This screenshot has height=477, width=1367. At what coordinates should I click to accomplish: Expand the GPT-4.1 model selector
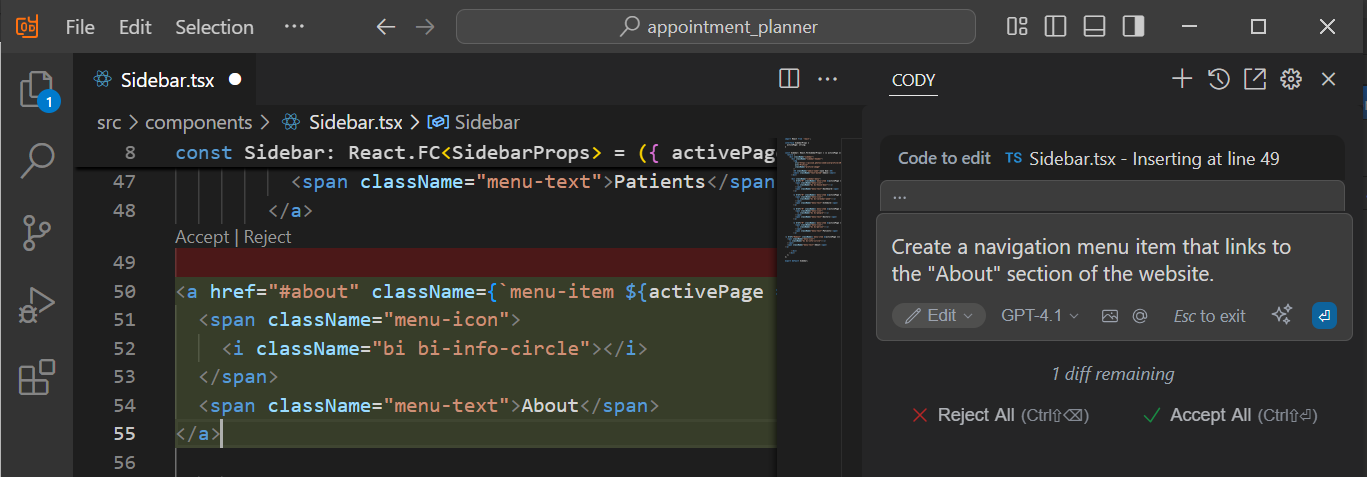(1040, 316)
